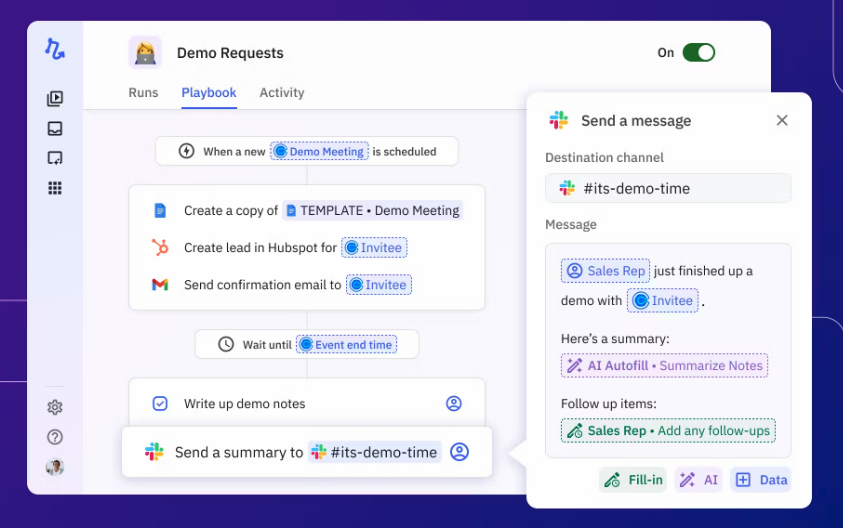Click the Google Docs icon in Create a copy step
The width and height of the screenshot is (843, 528).
click(x=160, y=210)
